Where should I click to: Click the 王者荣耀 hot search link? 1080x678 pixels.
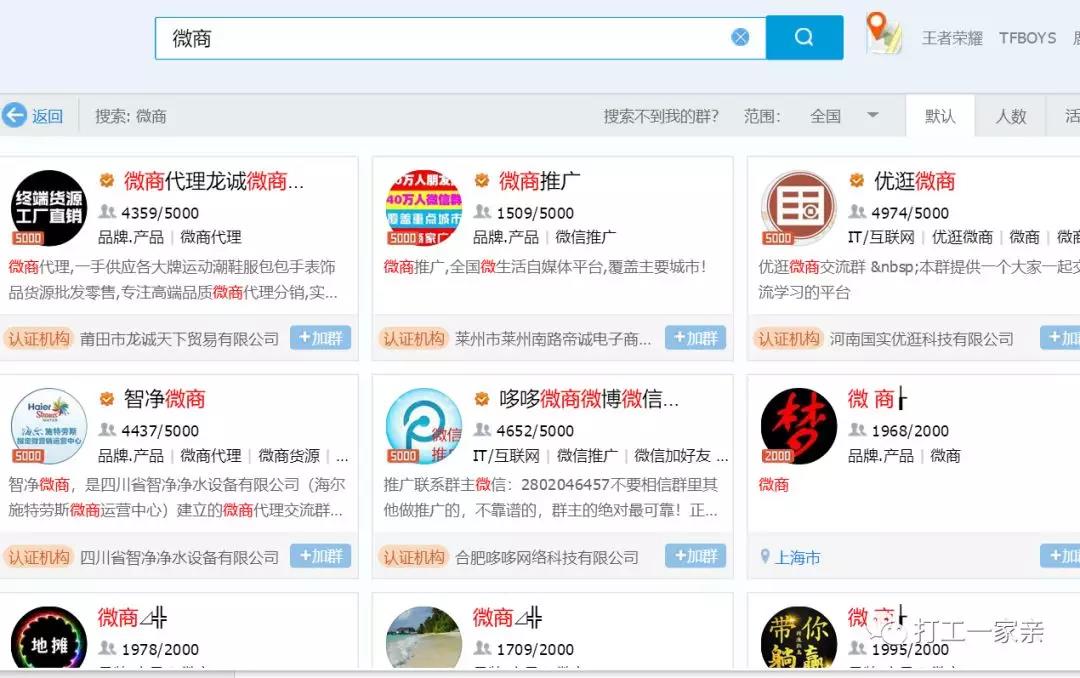coord(951,38)
